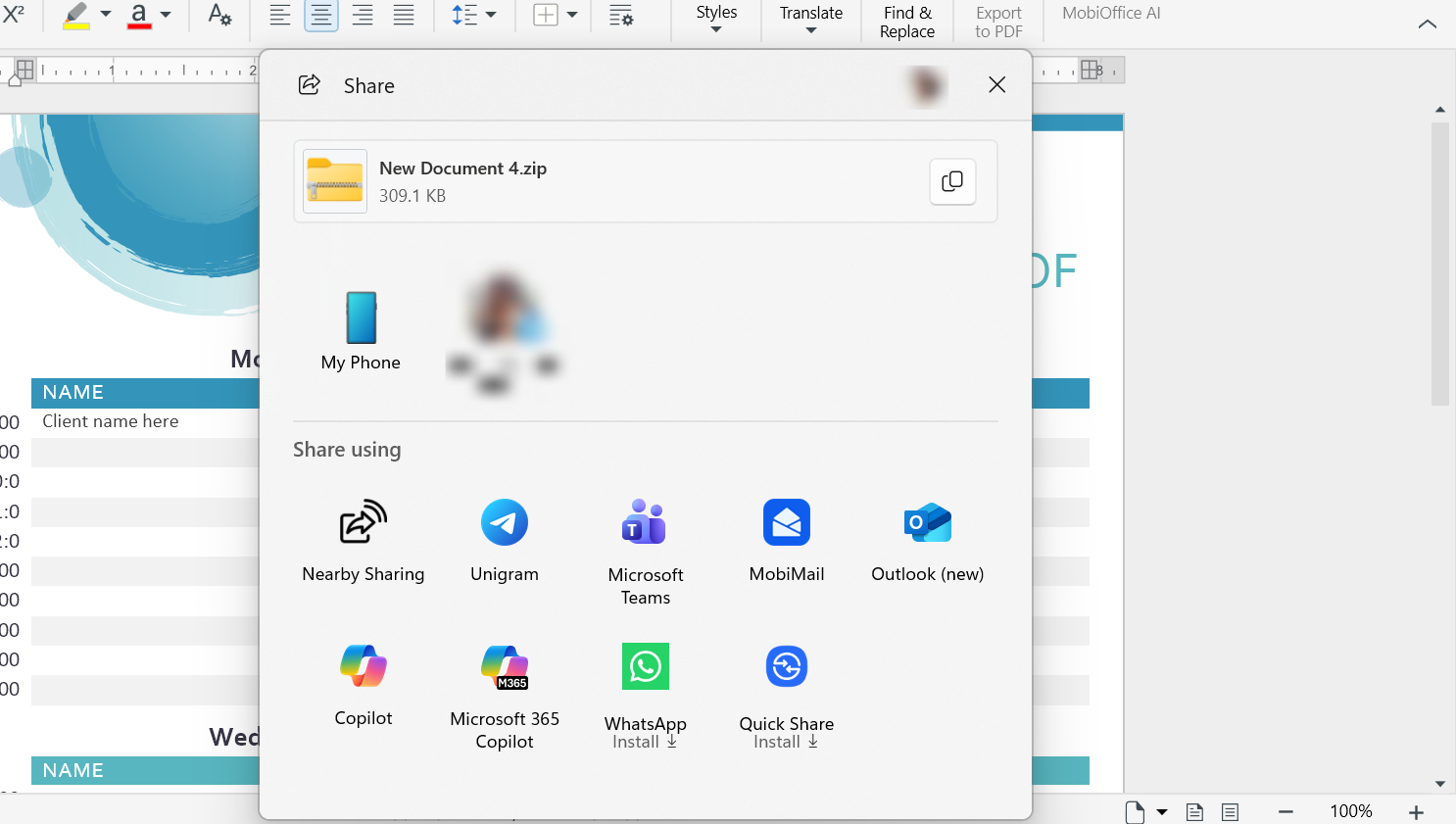Expand page view options arrow

[x=1162, y=811]
